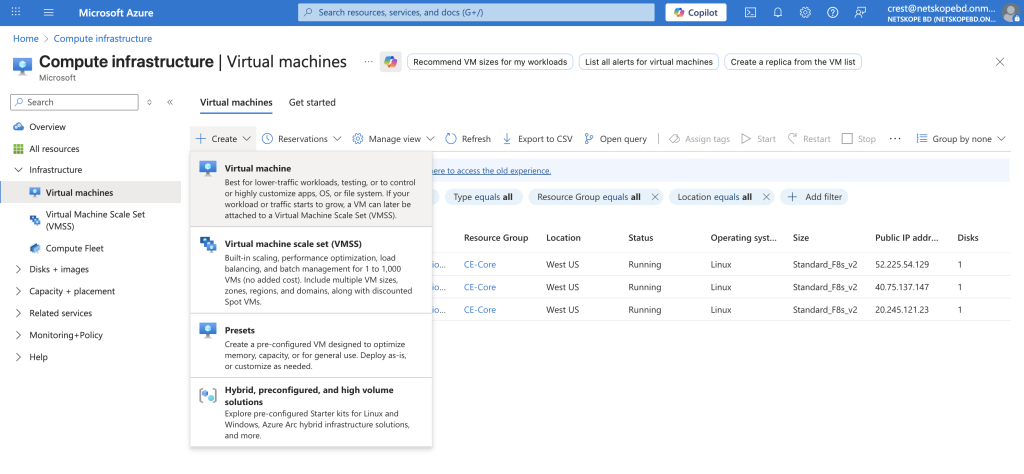Choose Presets from the Create menu
Viewport: 1024px width, 474px height.
pyautogui.click(x=311, y=345)
